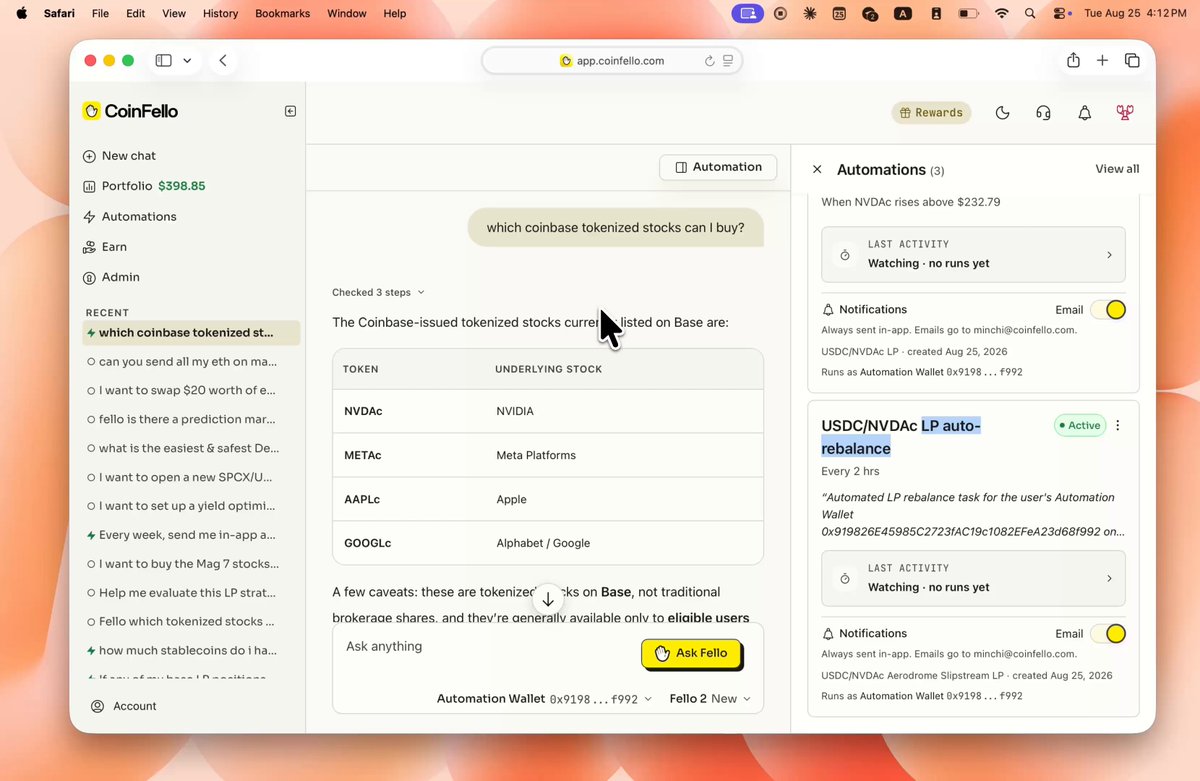The height and width of the screenshot is (781, 1200).
Task: Click the Rewards button
Action: [931, 113]
